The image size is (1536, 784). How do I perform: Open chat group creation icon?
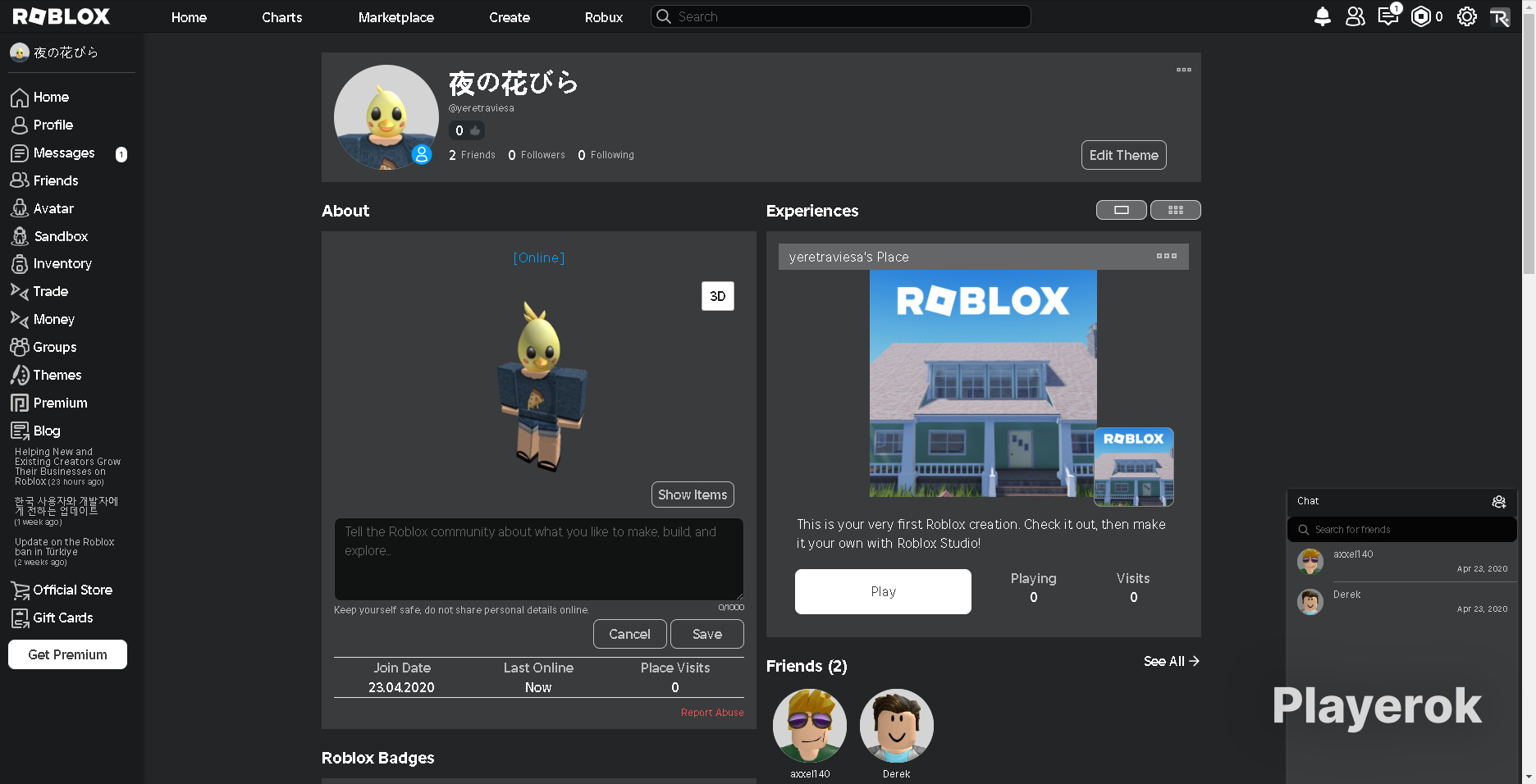point(1499,502)
